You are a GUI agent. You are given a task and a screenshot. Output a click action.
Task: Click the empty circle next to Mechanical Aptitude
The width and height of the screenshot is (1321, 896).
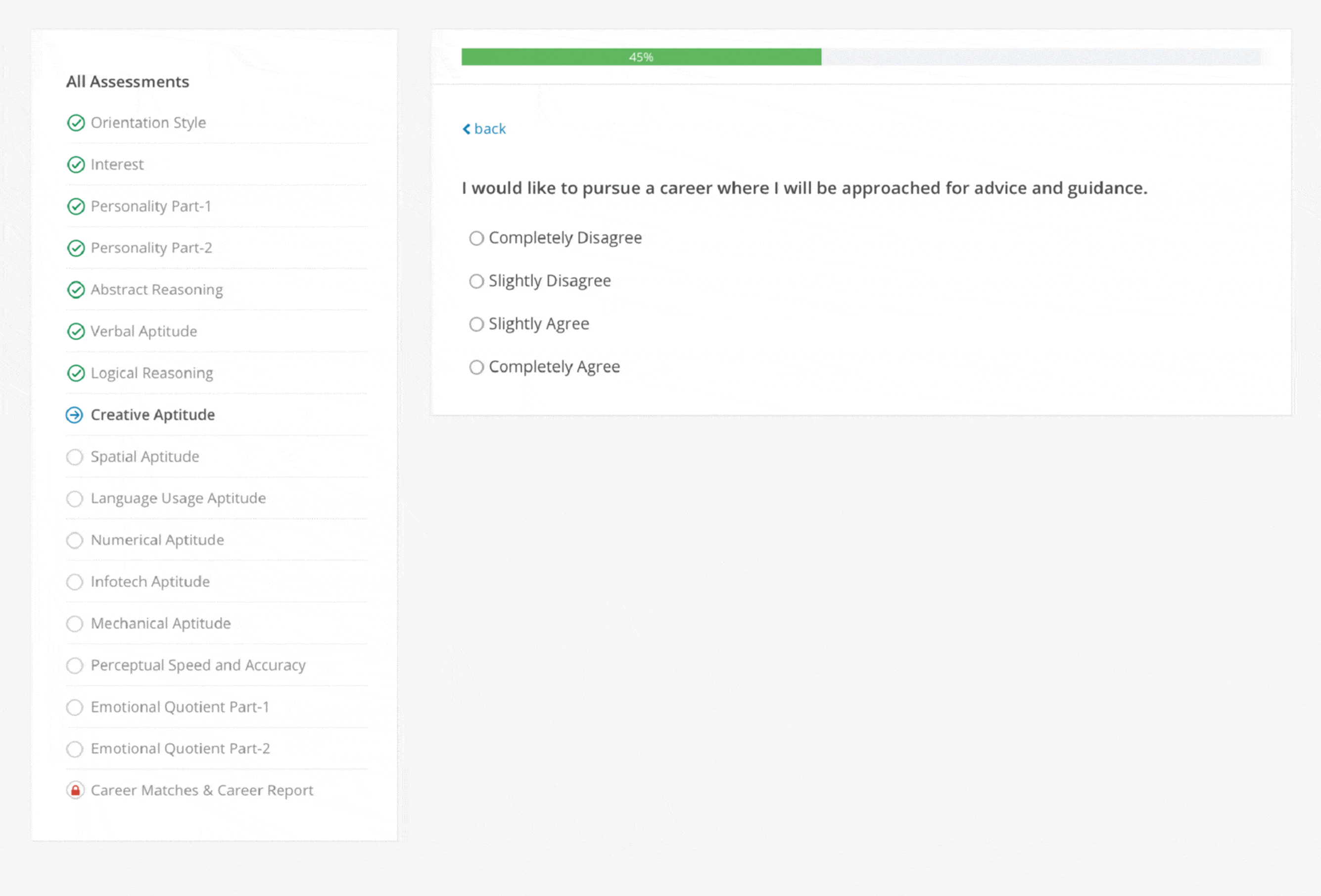75,624
